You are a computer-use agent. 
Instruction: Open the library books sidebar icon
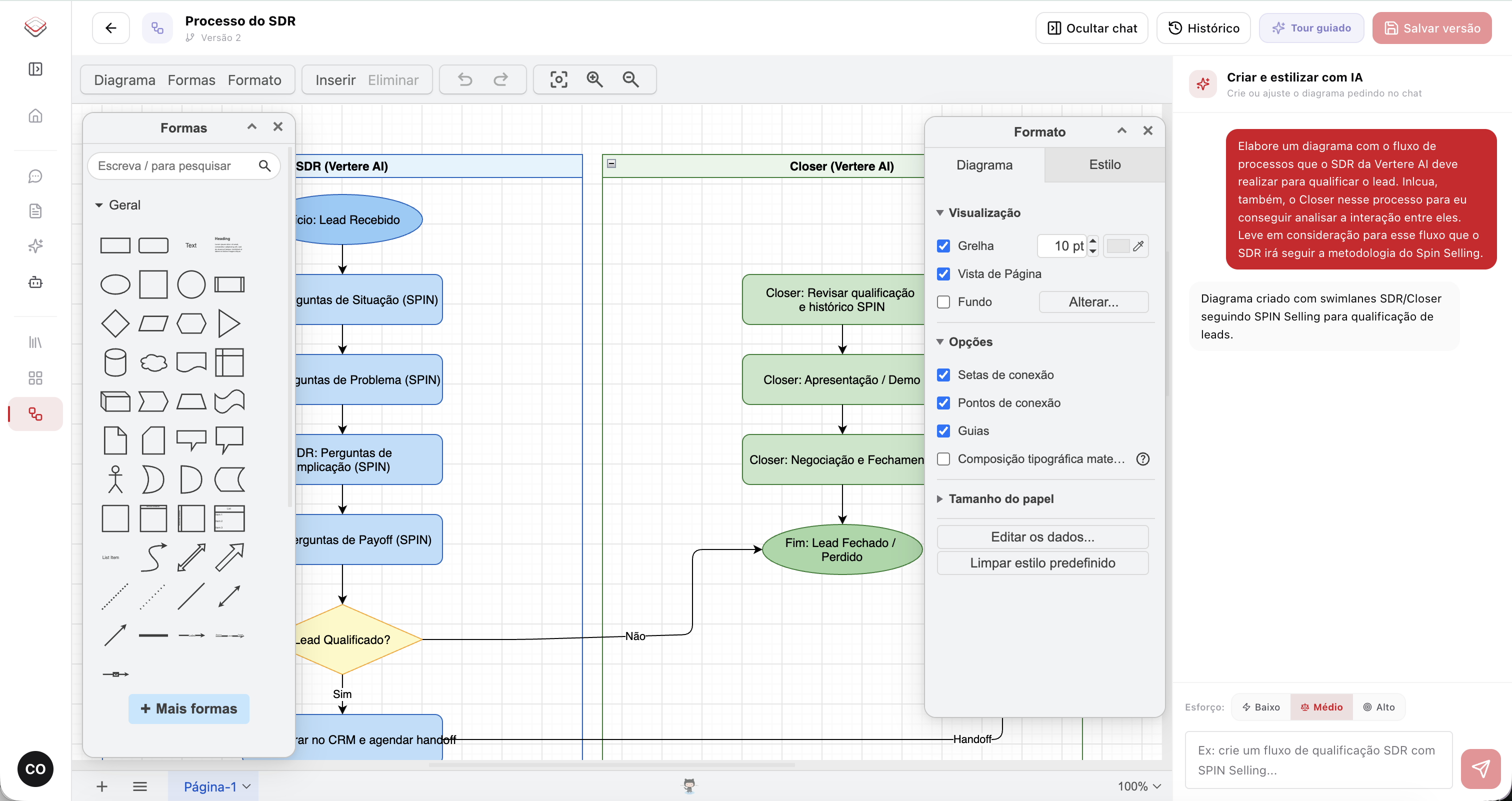click(x=35, y=342)
